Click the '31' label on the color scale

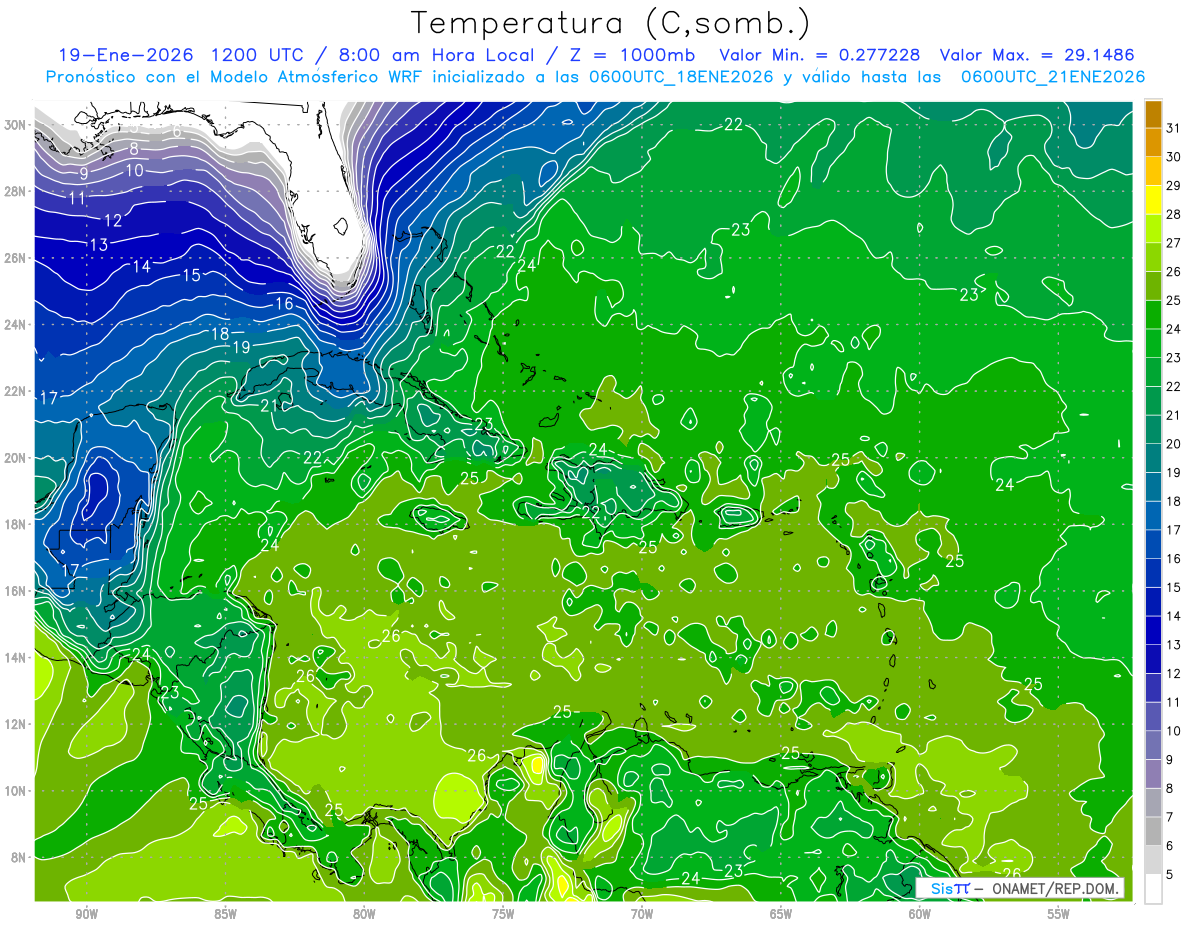pos(1174,127)
